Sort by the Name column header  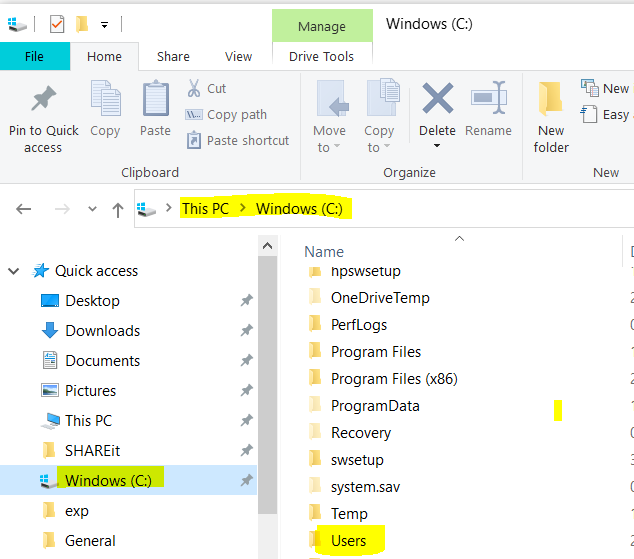click(x=324, y=251)
